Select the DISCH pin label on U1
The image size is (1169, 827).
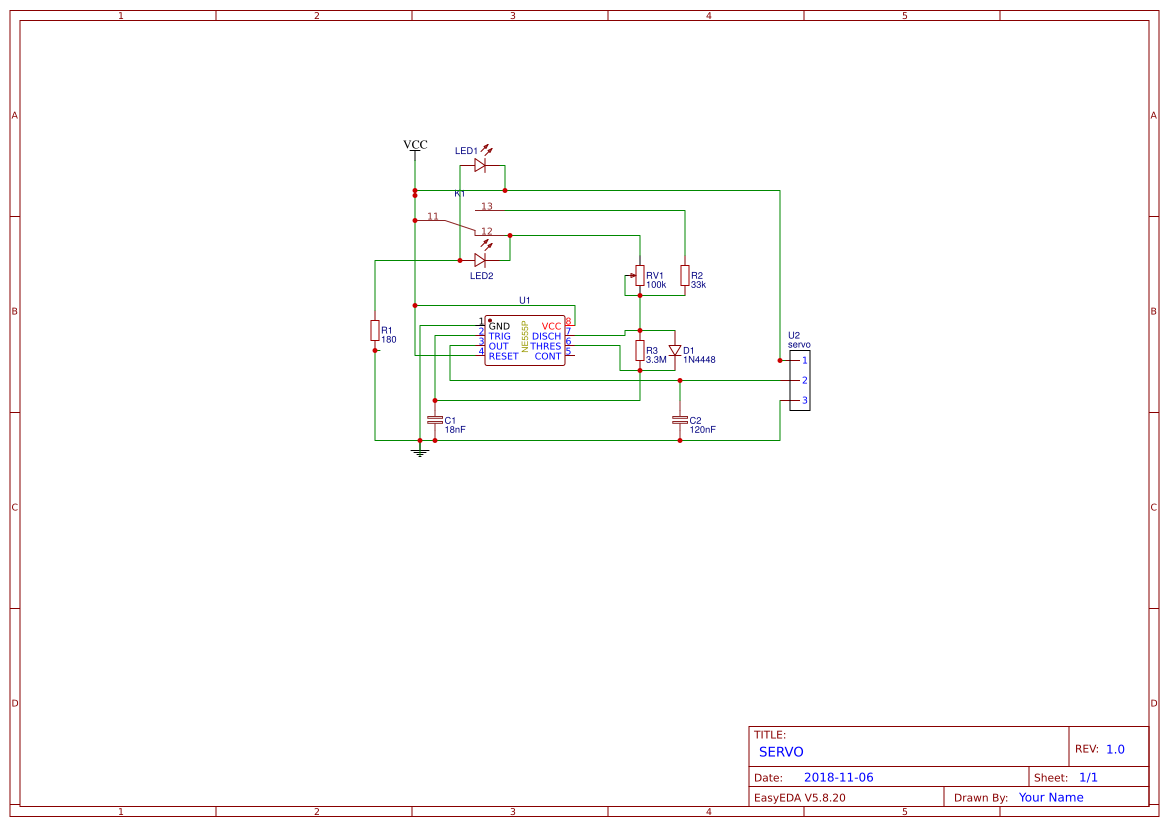tap(546, 336)
